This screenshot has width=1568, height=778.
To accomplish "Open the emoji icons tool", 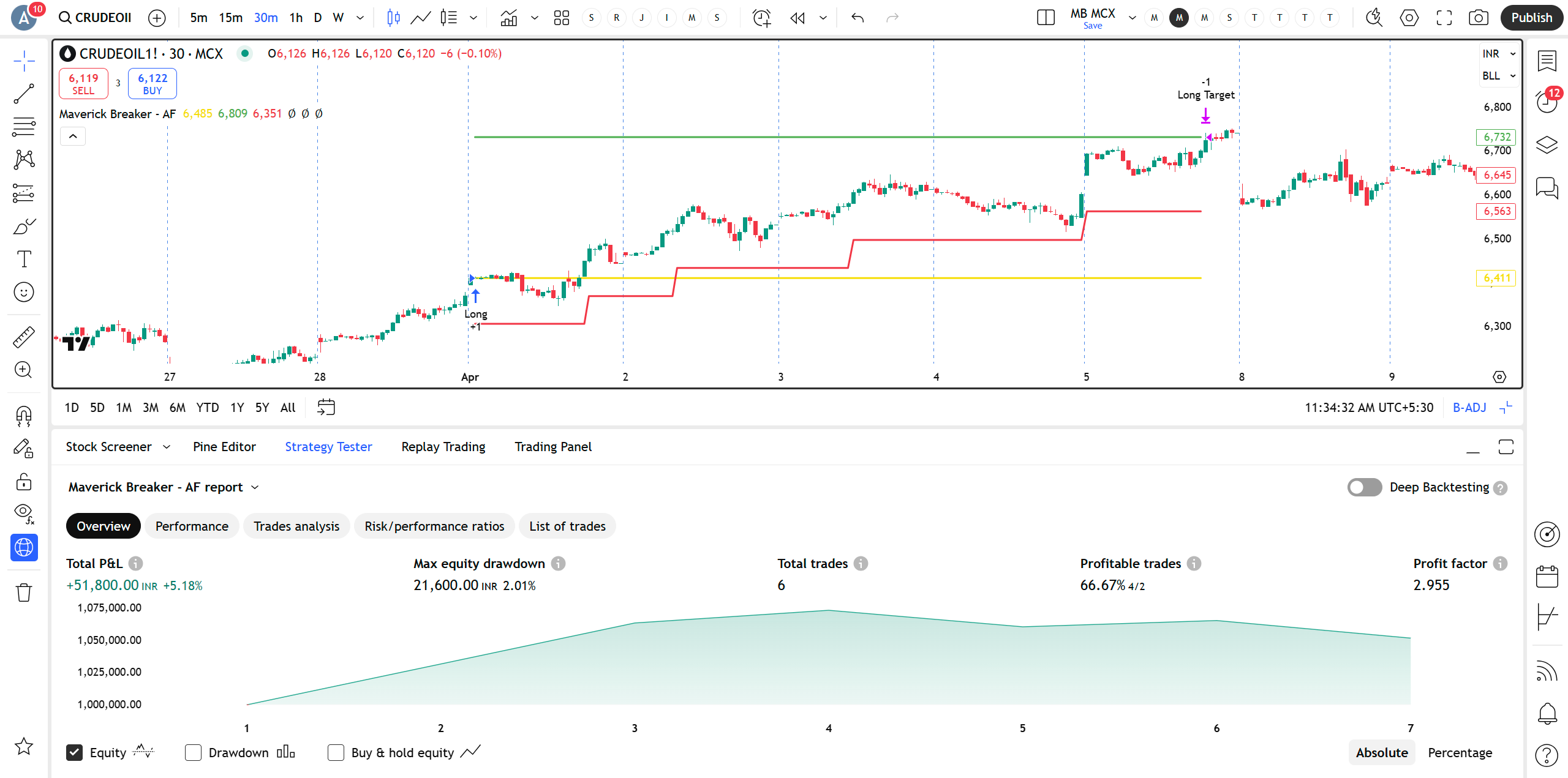I will pos(24,292).
